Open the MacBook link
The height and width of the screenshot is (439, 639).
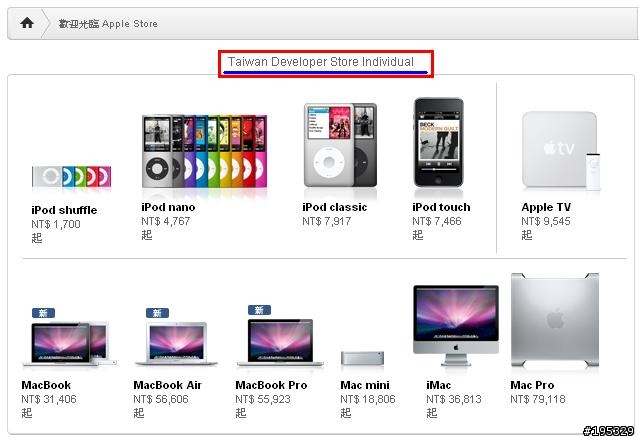[x=46, y=385]
